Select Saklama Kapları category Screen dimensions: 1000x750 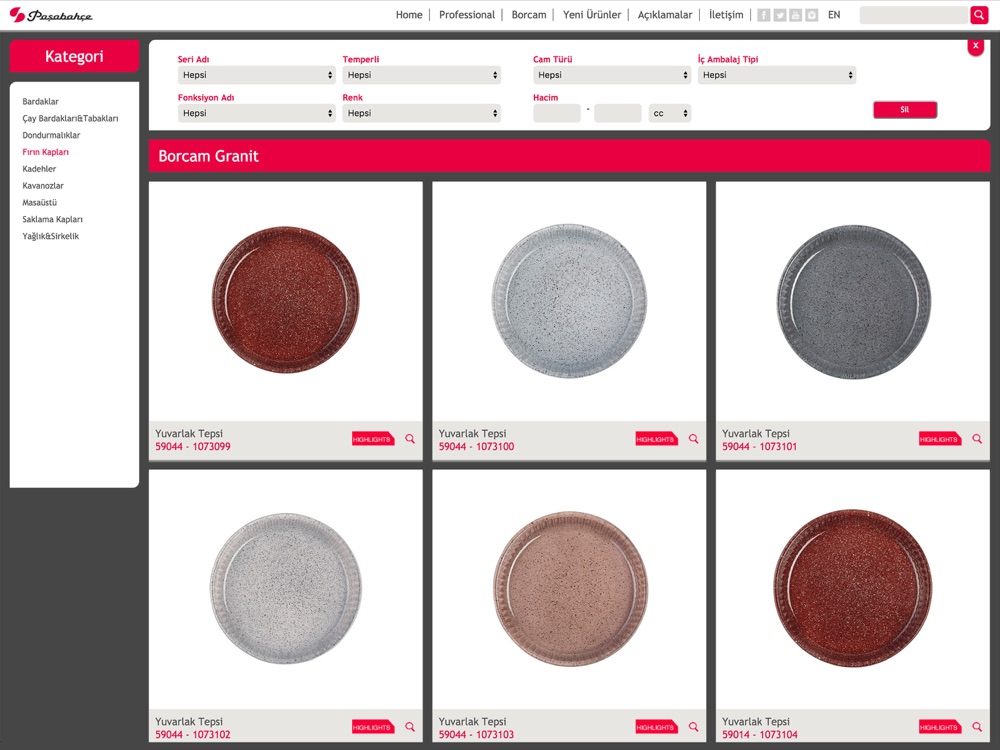[x=52, y=219]
